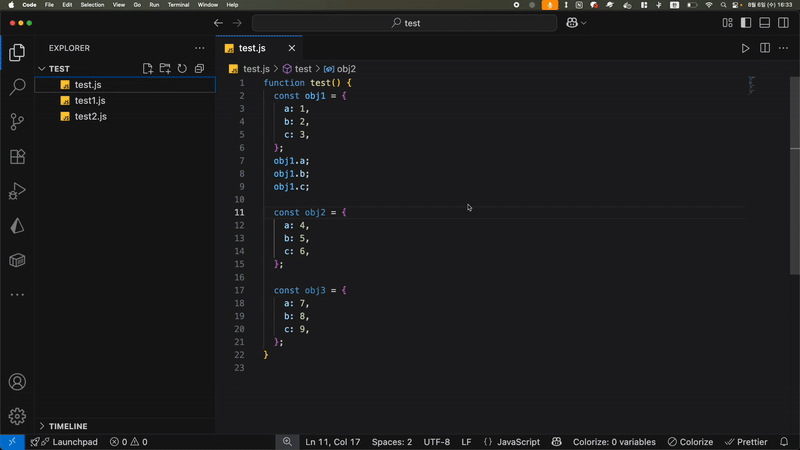Toggle the bottom panel visibility
This screenshot has height=450, width=800.
tap(765, 23)
